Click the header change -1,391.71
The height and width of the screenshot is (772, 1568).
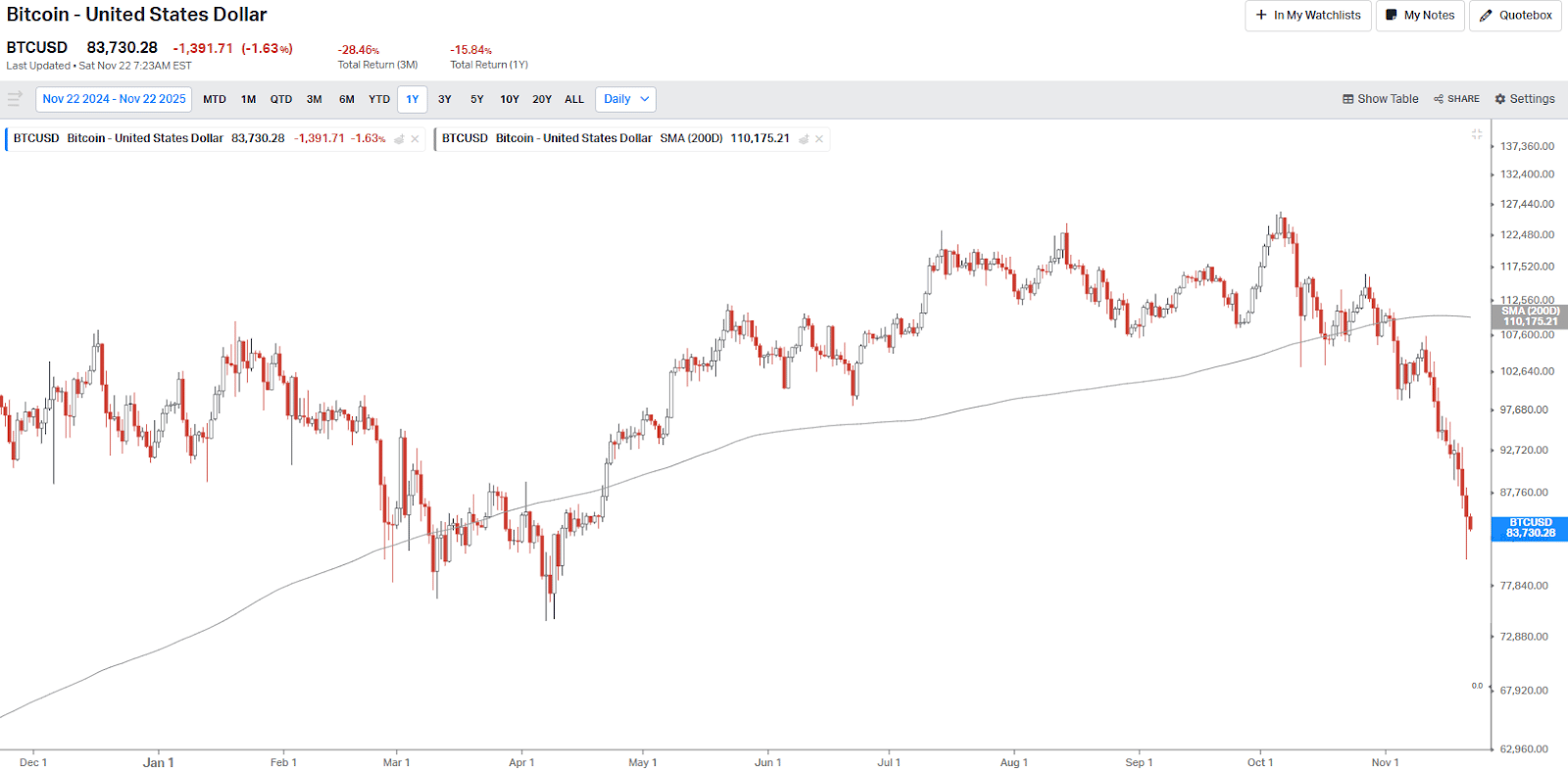click(x=203, y=48)
